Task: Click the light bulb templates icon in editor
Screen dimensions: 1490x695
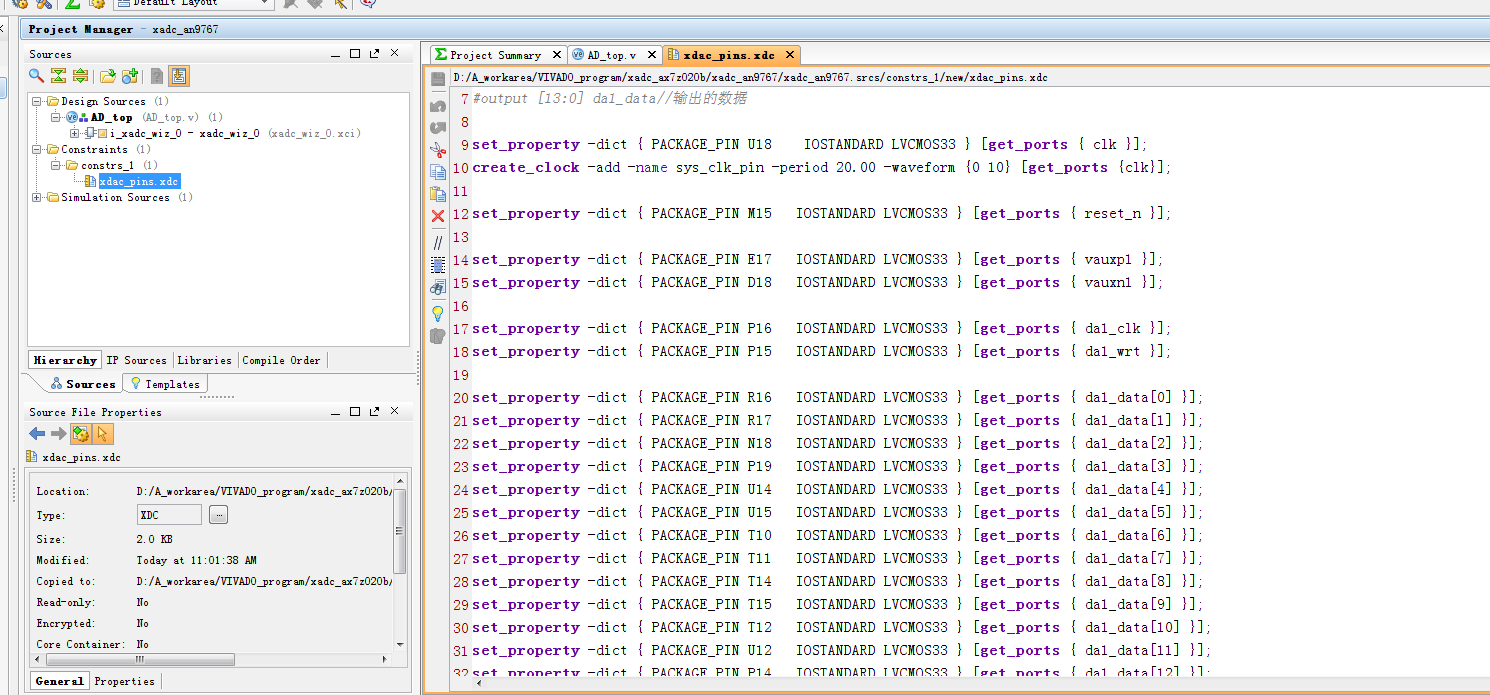Action: [x=438, y=313]
